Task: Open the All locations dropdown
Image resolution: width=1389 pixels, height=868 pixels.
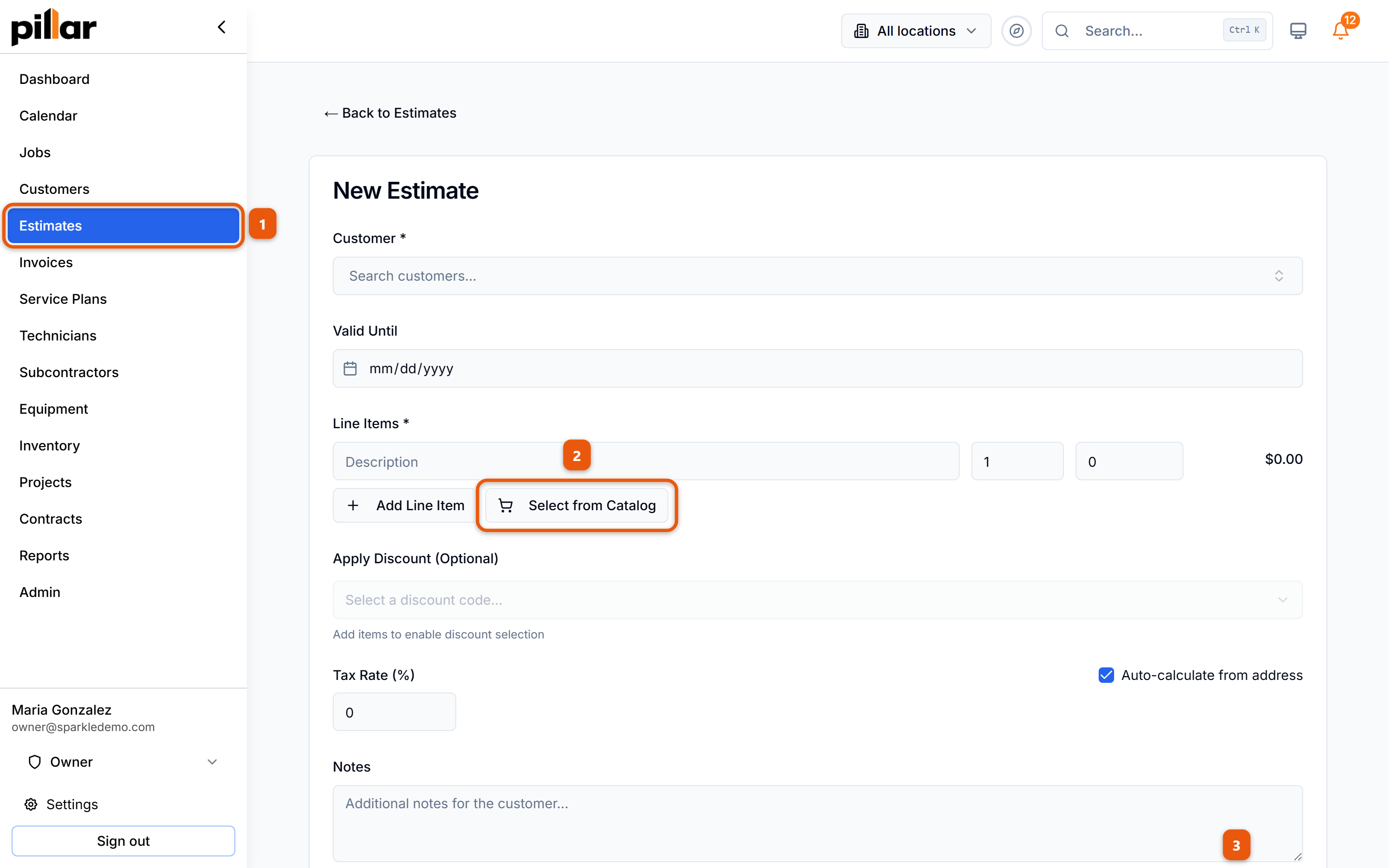Action: [x=915, y=31]
